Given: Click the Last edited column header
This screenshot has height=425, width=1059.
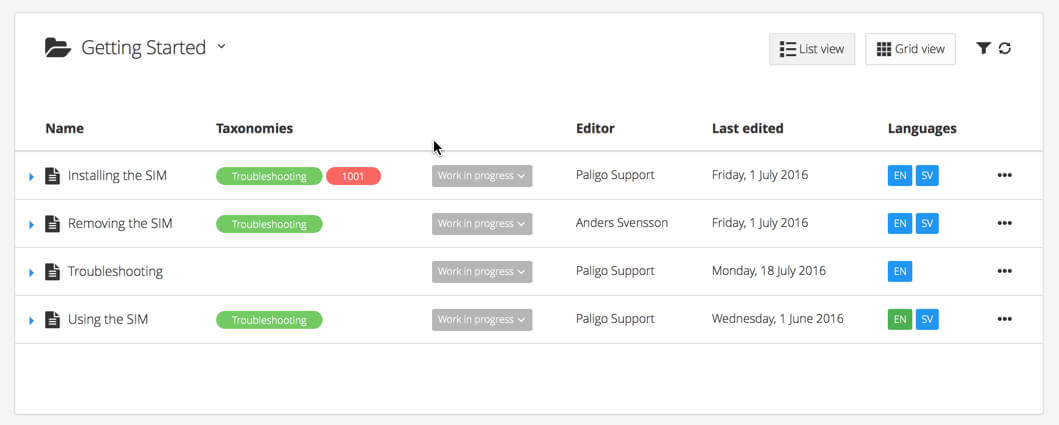Looking at the screenshot, I should (x=747, y=128).
